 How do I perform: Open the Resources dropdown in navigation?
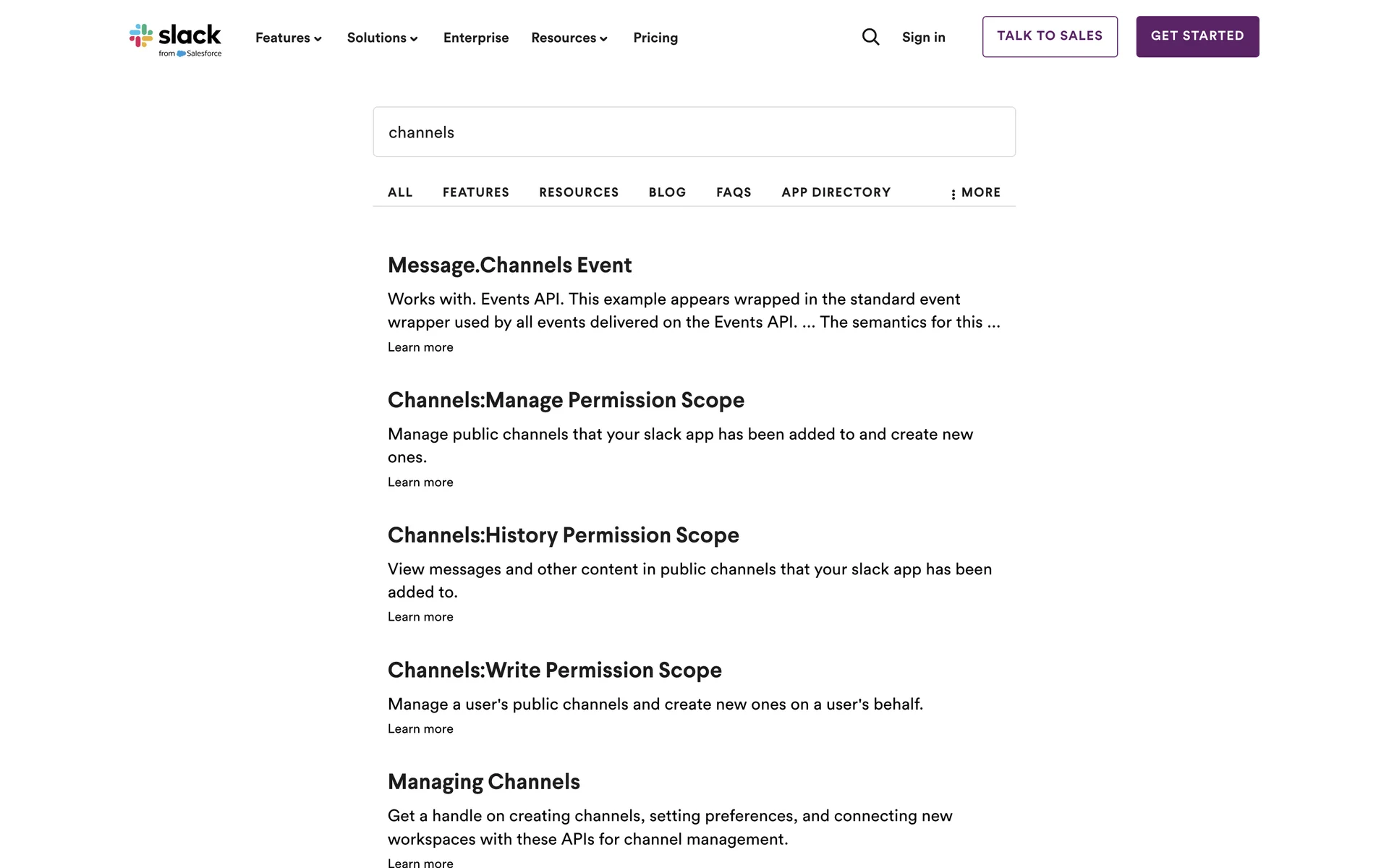click(569, 38)
